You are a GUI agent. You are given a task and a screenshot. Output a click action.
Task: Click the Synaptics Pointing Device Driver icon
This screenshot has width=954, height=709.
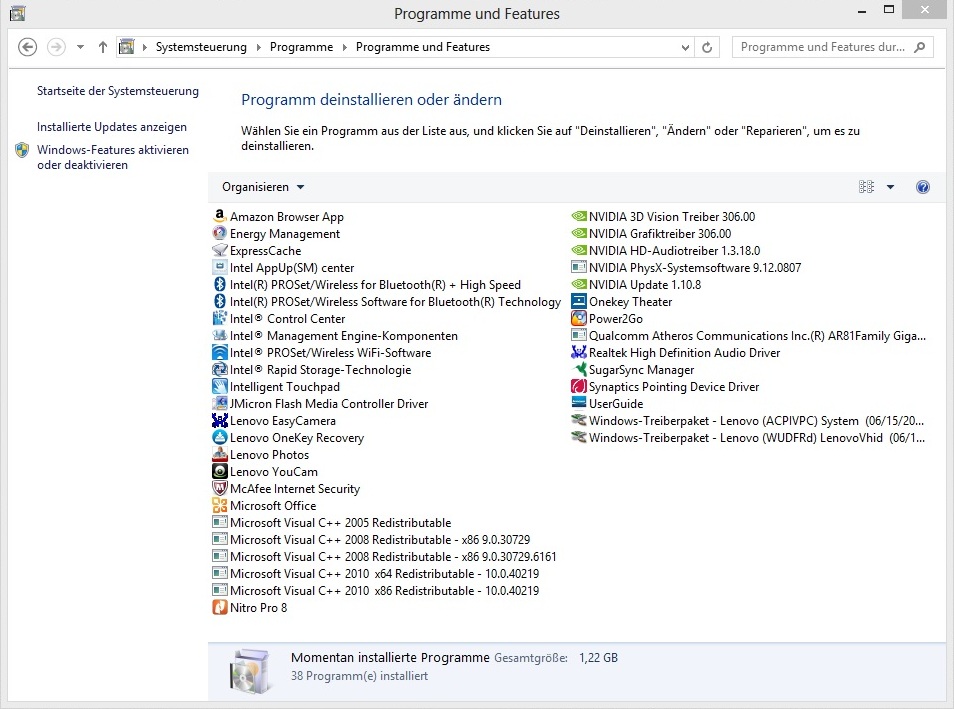pyautogui.click(x=579, y=386)
